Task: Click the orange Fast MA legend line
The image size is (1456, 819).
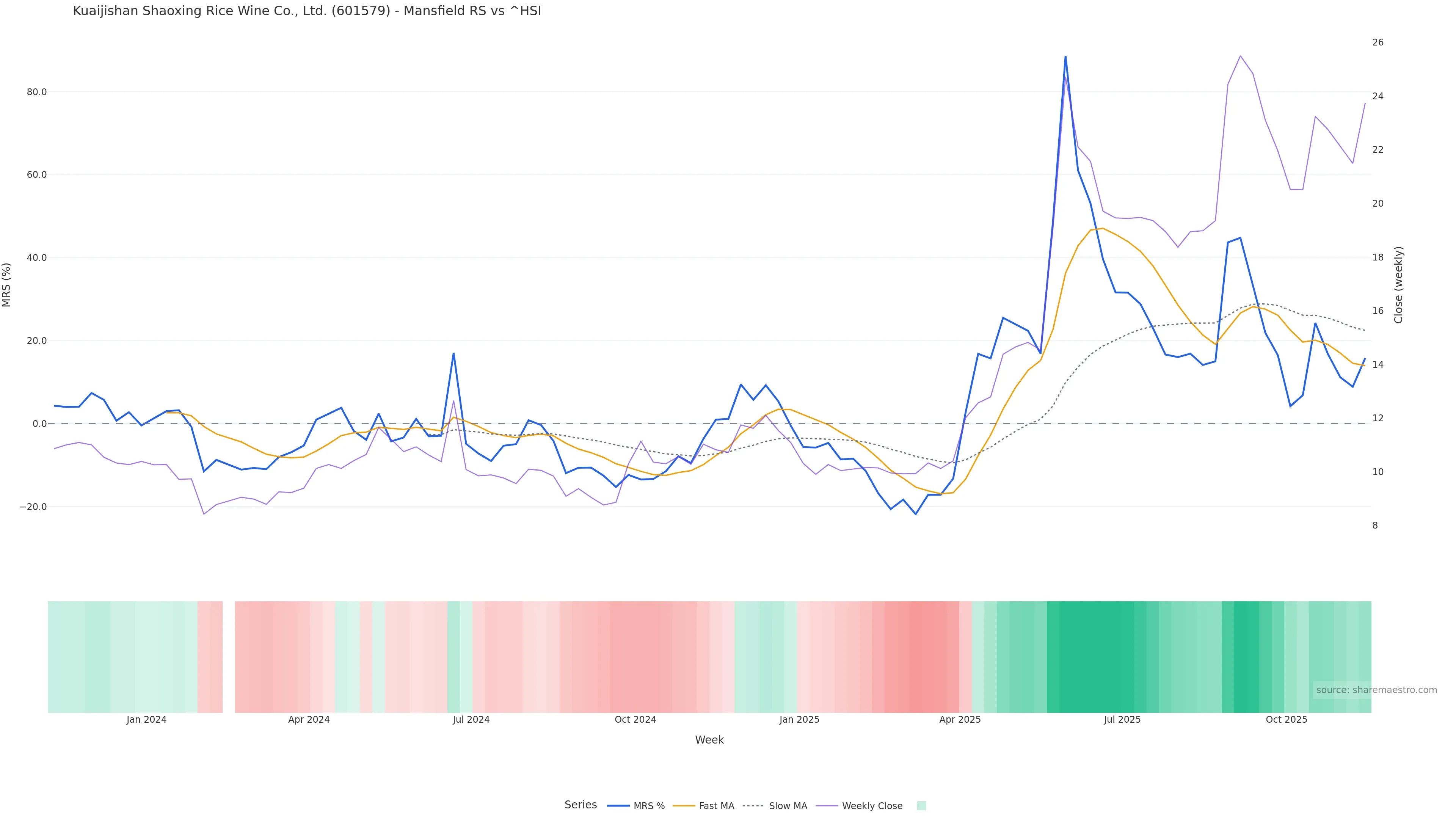Action: pos(684,806)
